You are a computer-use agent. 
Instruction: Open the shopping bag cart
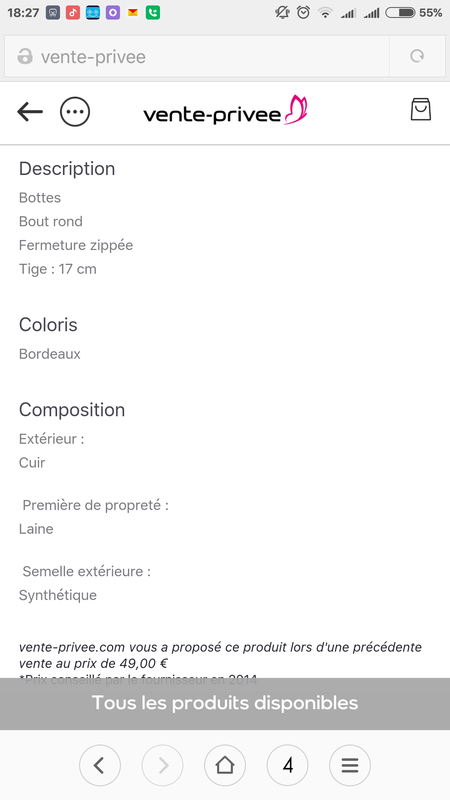click(421, 109)
